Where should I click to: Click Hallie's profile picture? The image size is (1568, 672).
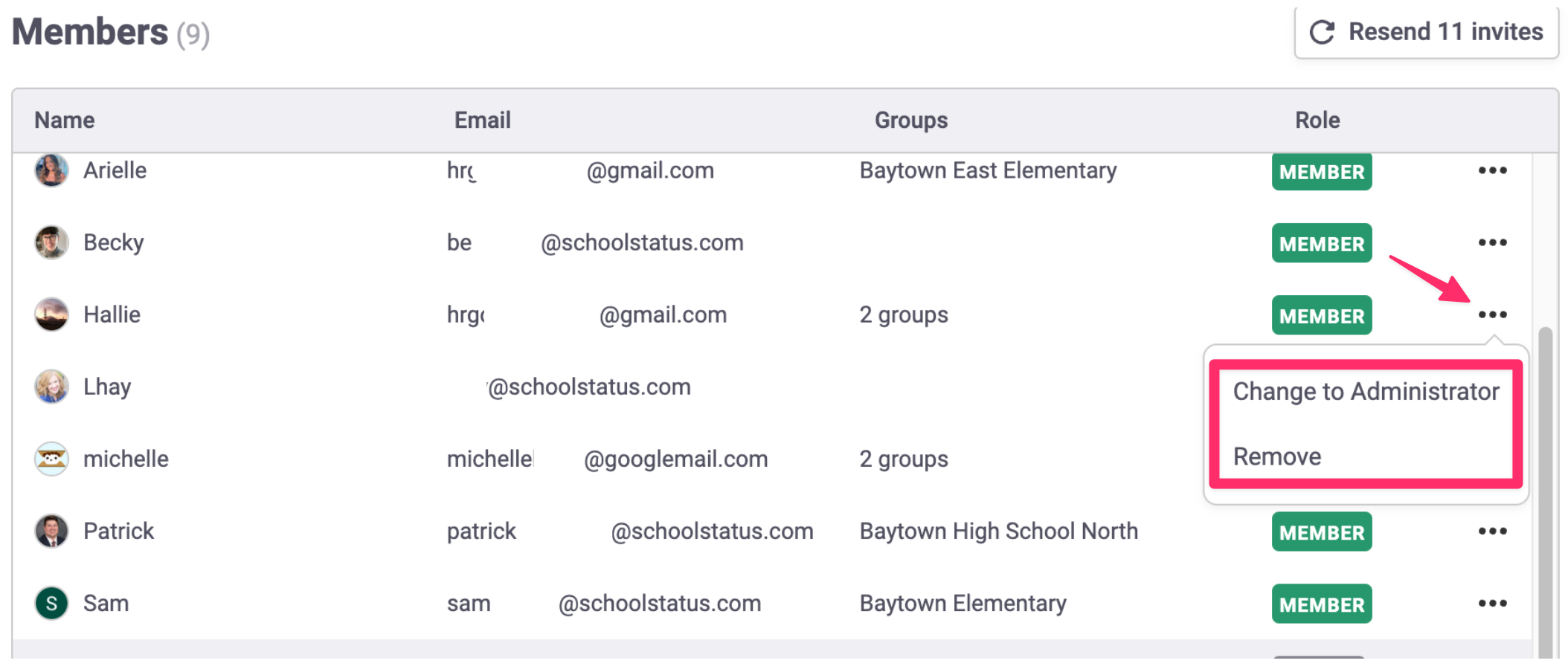tap(51, 314)
